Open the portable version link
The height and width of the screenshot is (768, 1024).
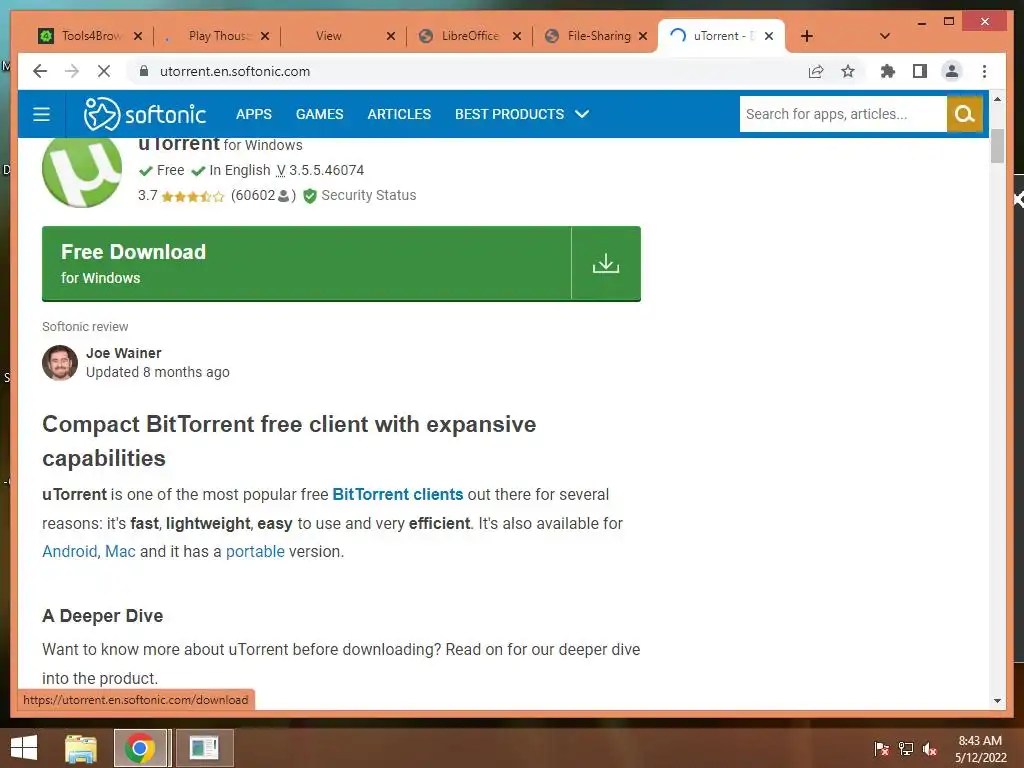[x=255, y=551]
